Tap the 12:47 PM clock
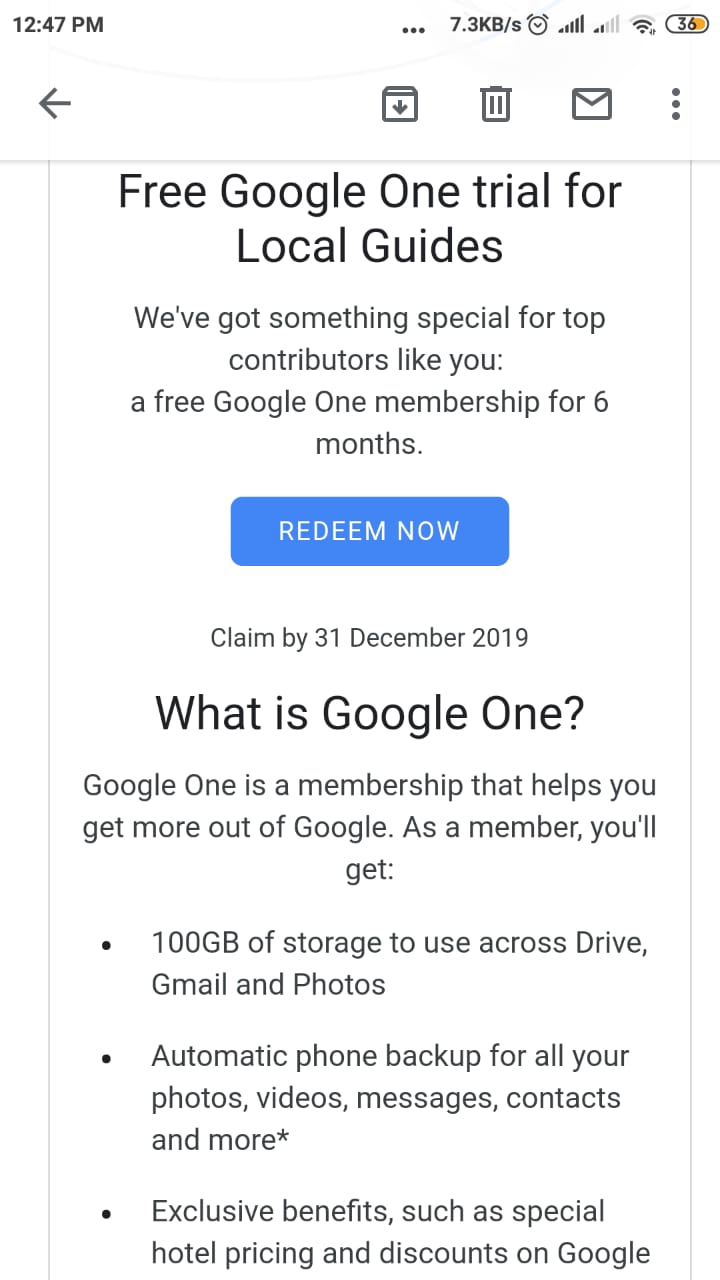The height and width of the screenshot is (1280, 720). coord(58,25)
